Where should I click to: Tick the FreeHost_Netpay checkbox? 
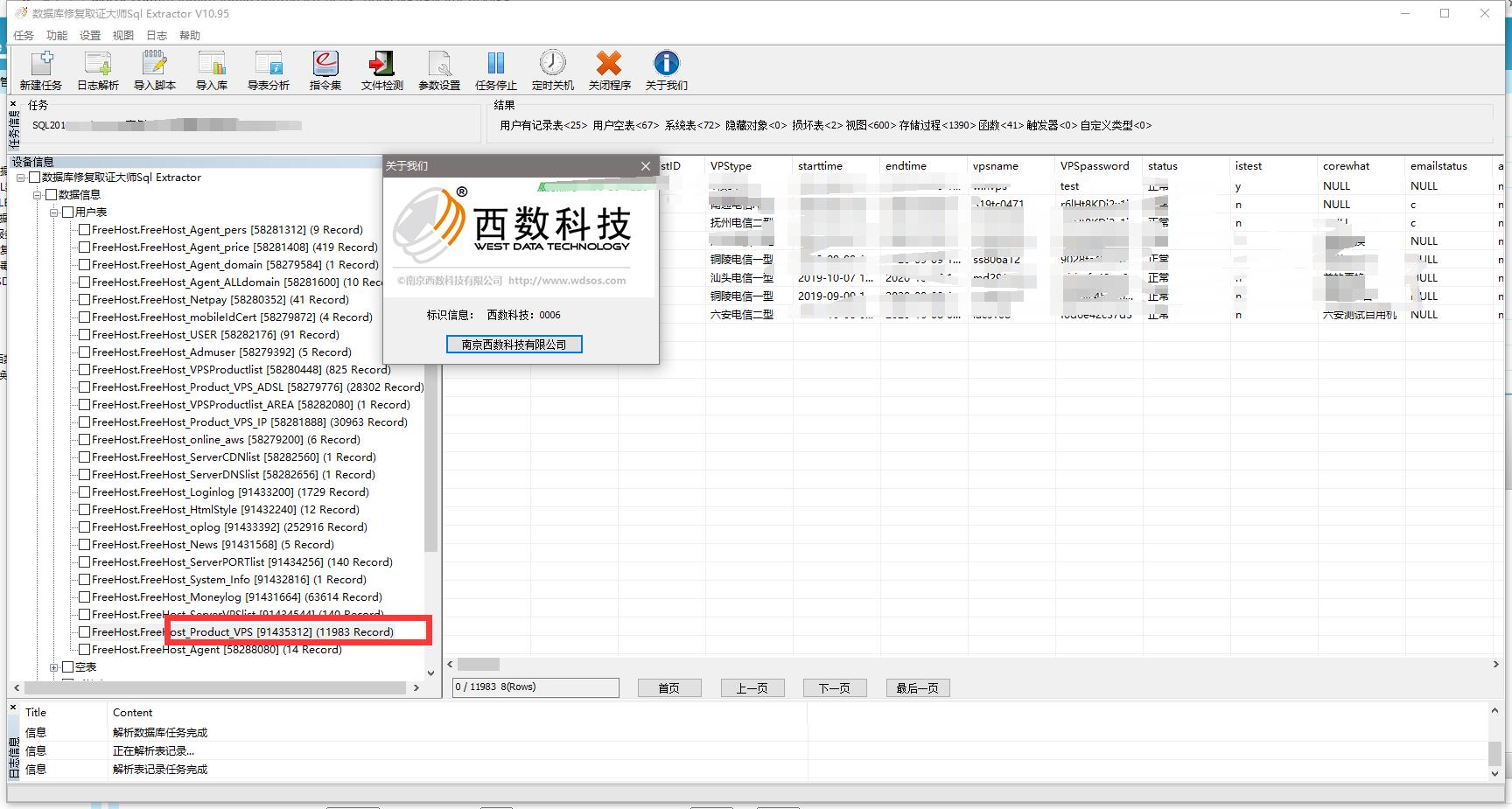(85, 299)
